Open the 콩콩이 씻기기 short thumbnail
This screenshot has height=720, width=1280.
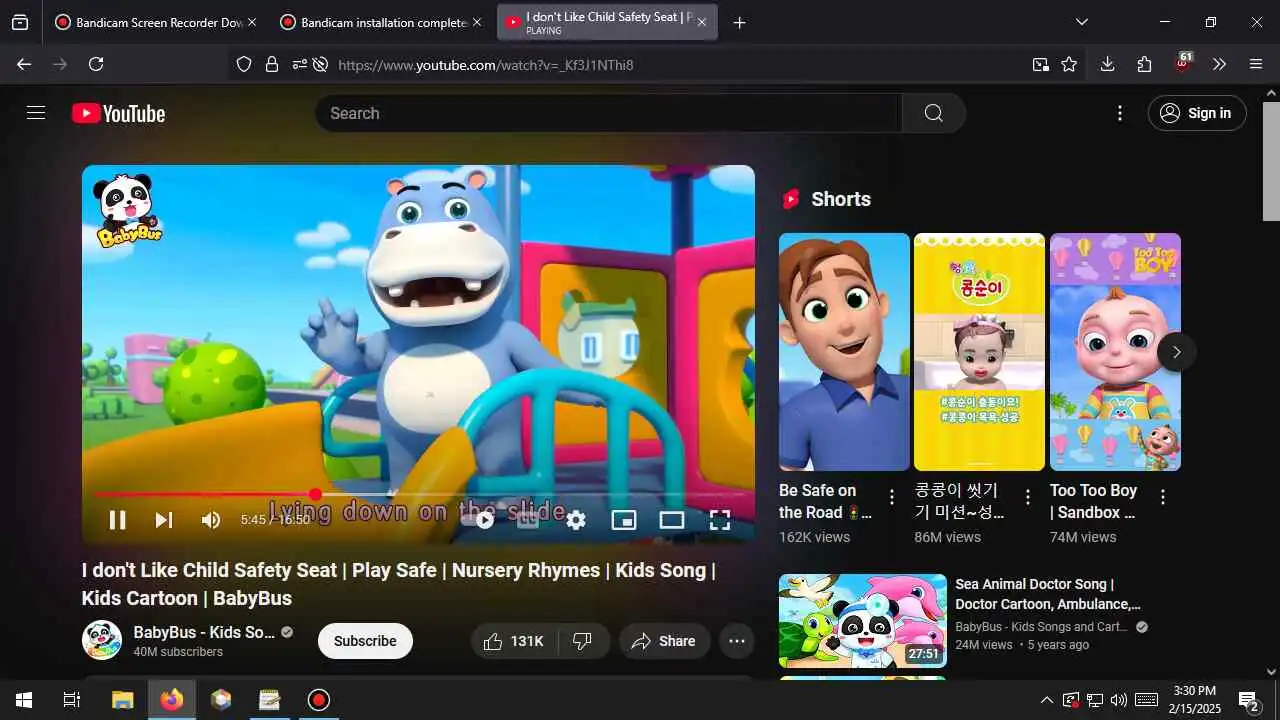979,352
